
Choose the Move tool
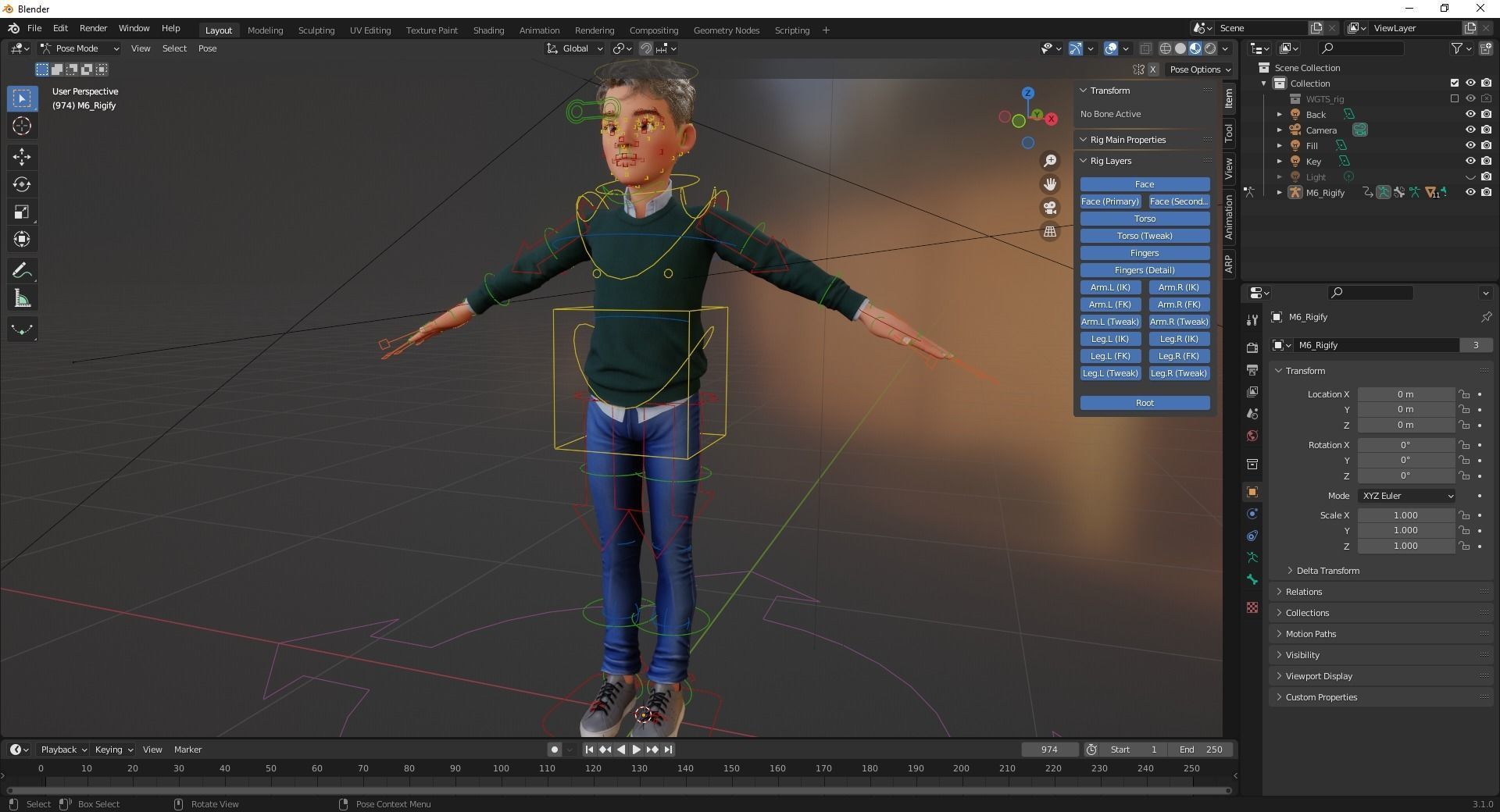pos(22,157)
